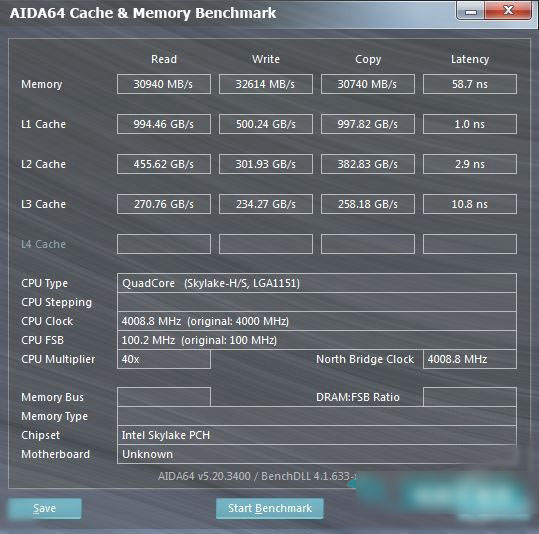Click the greyed L4 Cache label
The height and width of the screenshot is (534, 539).
[43, 244]
